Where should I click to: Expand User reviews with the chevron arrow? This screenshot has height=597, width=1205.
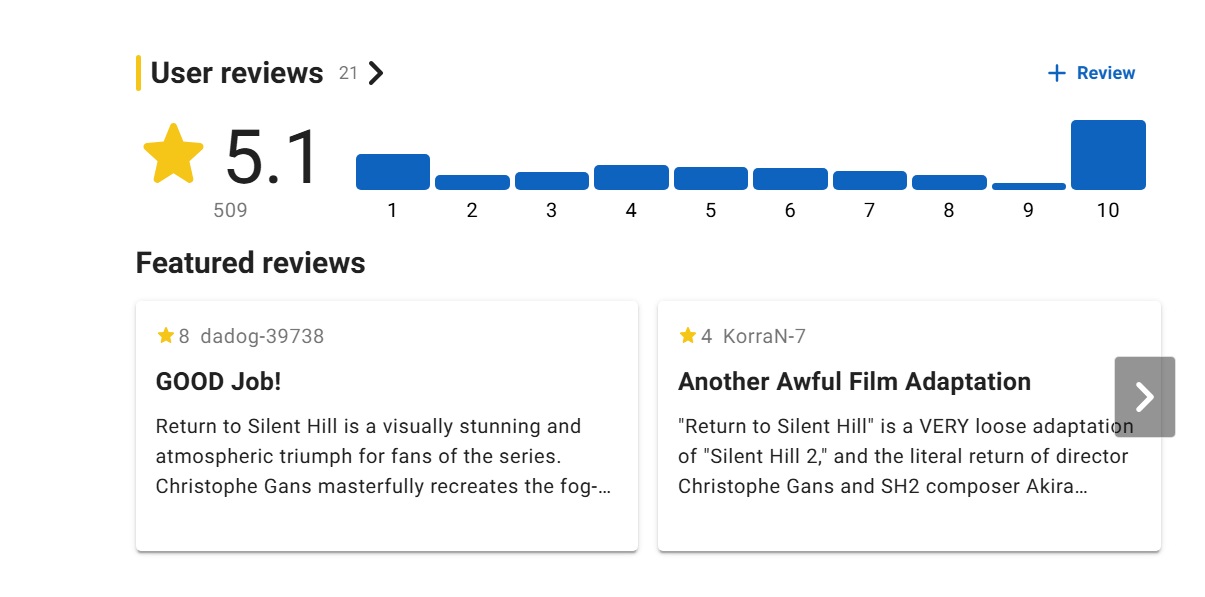[376, 73]
